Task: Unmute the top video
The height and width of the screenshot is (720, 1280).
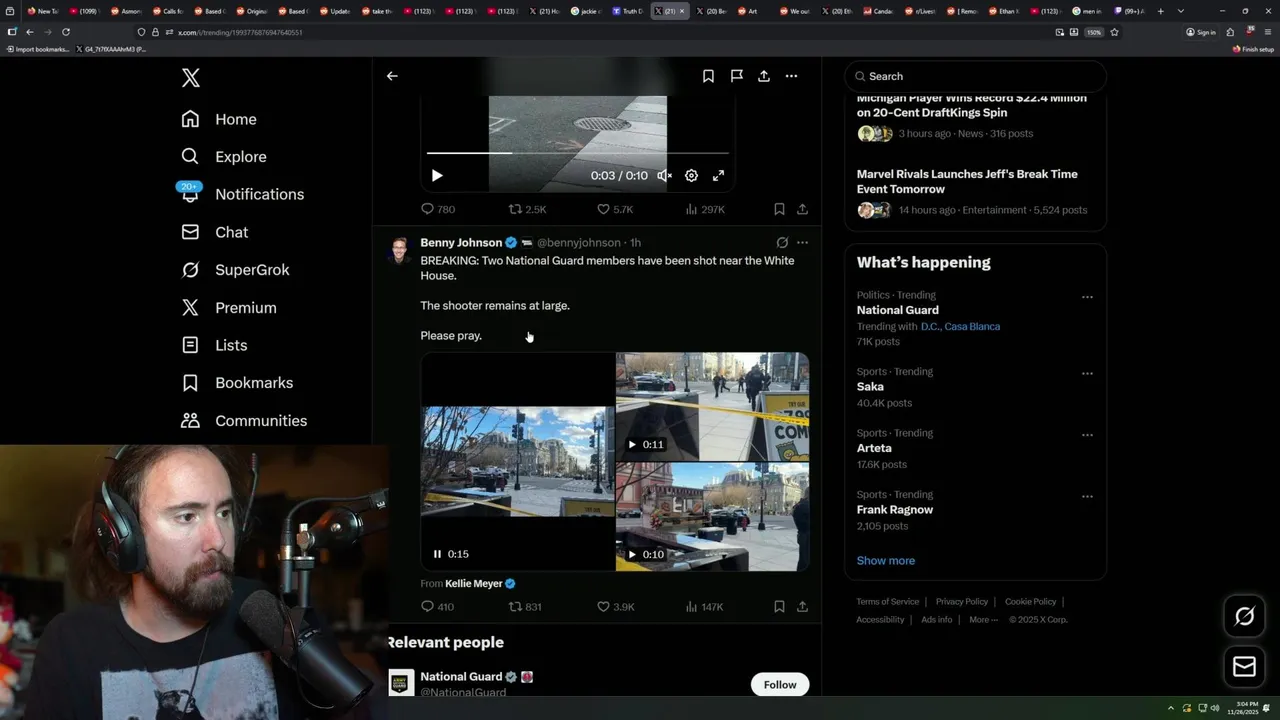Action: pos(664,175)
